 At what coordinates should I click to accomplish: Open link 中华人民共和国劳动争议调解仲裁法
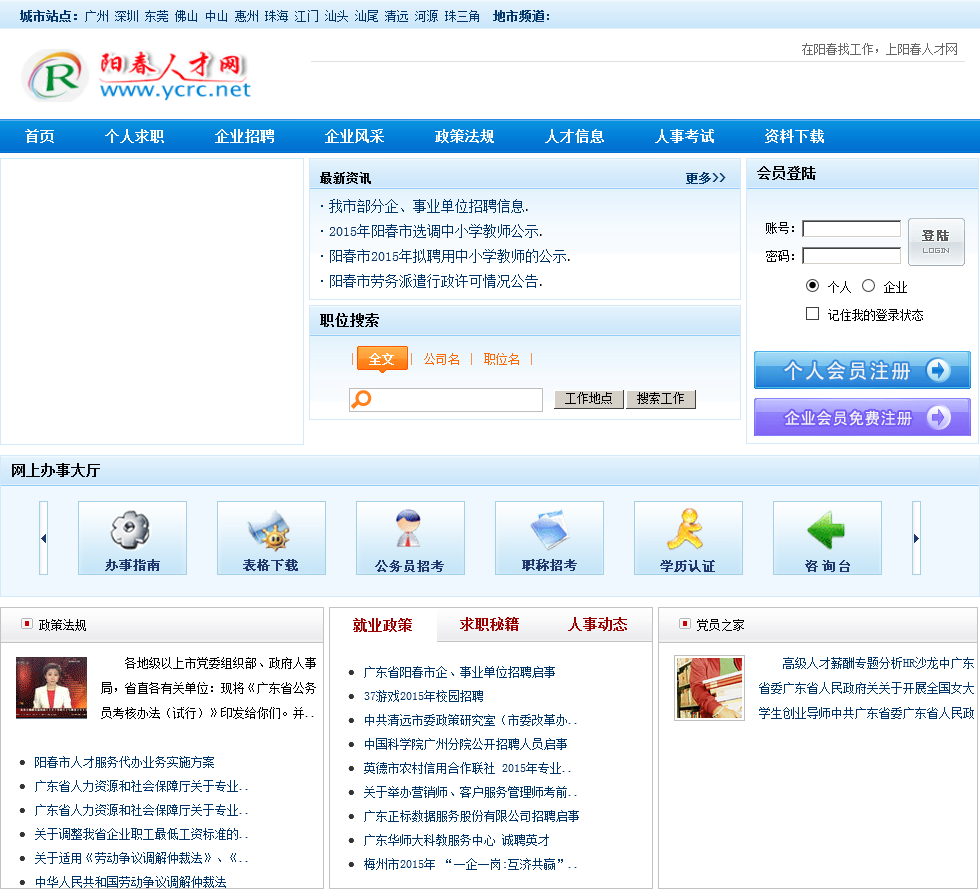coord(131,882)
